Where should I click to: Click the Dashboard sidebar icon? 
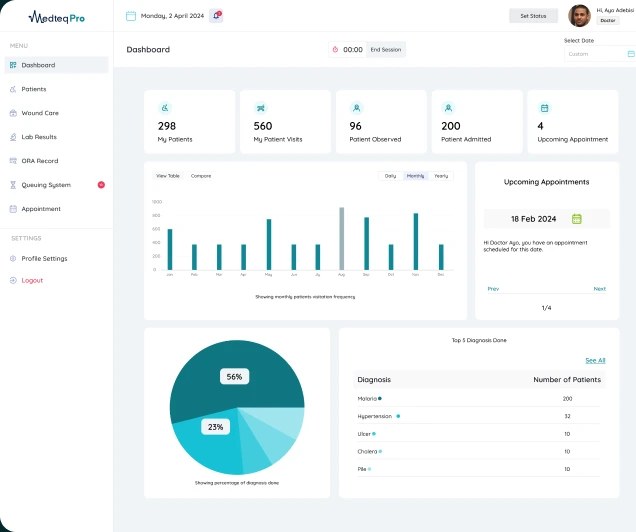[13, 65]
